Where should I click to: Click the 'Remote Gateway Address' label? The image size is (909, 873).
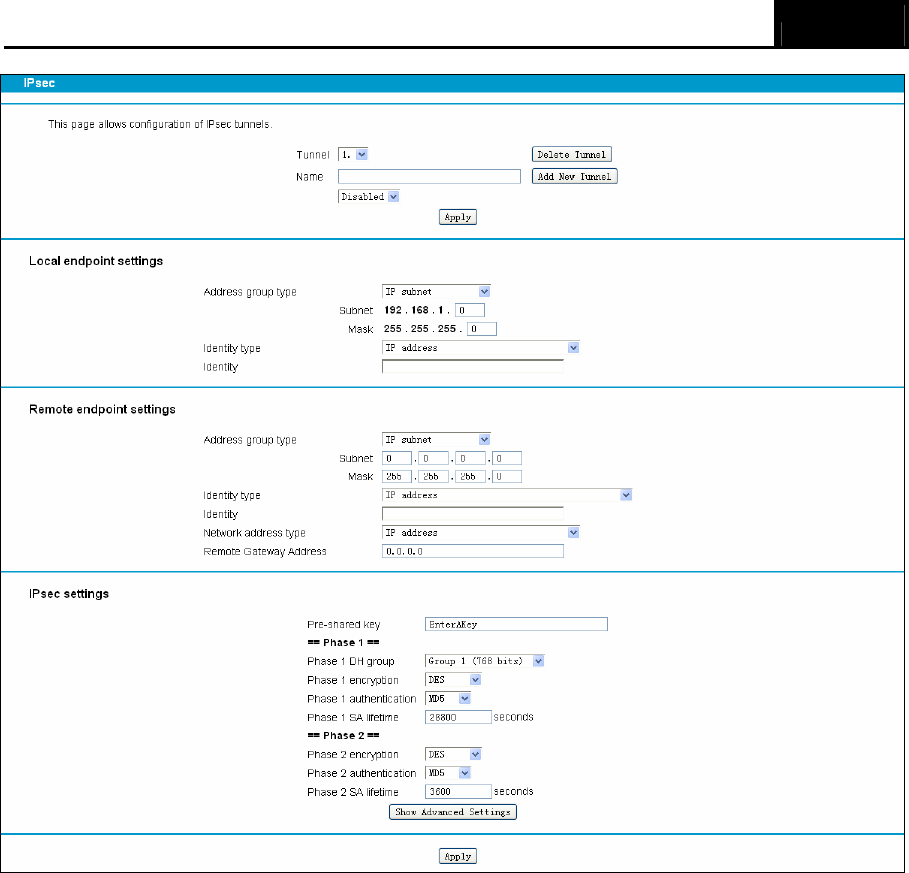[x=265, y=551]
